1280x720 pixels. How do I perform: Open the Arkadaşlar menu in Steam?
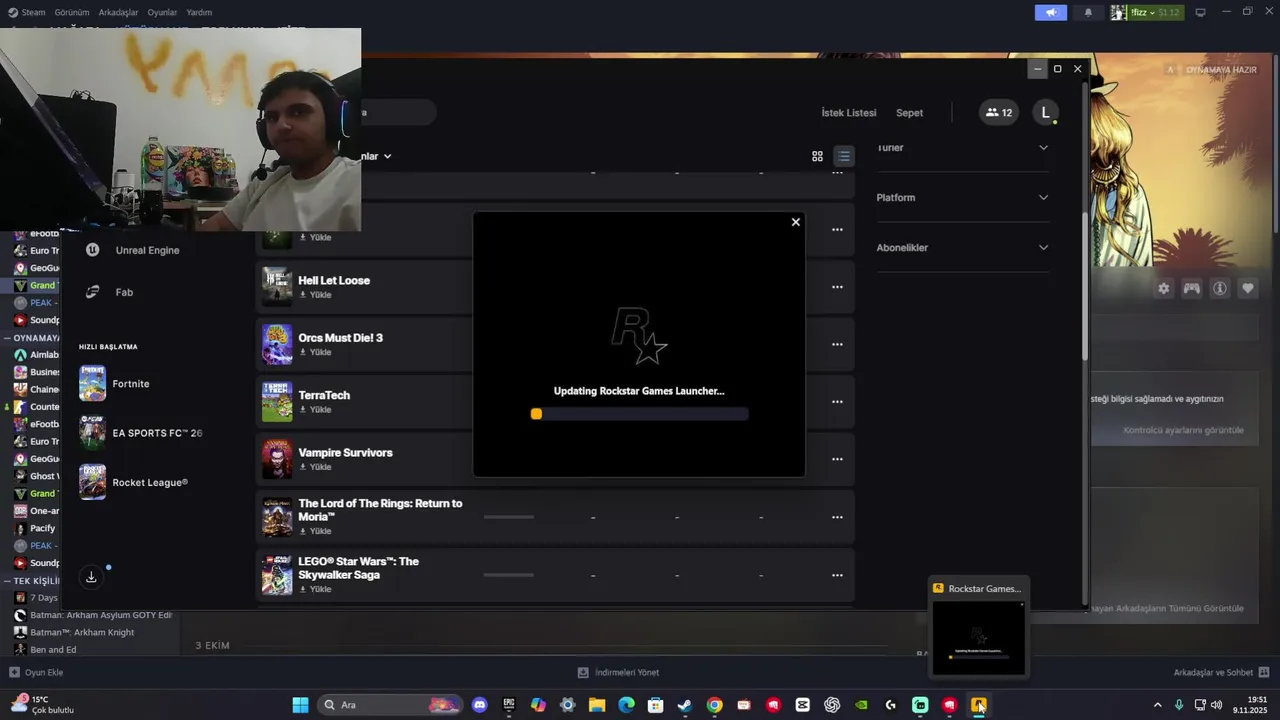coord(118,12)
